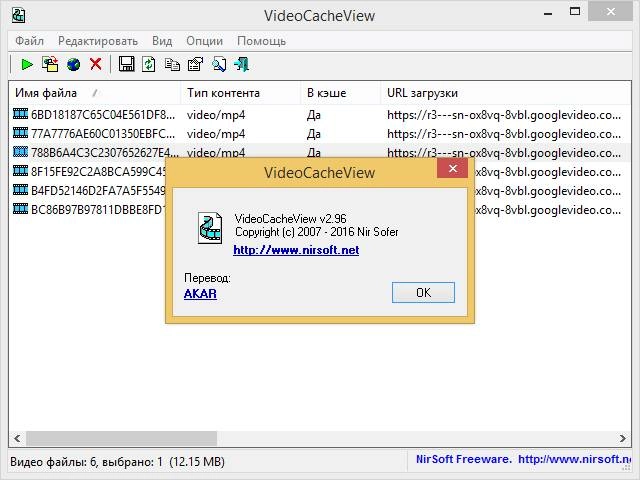Close the About dialog with the red X
640x480 pixels.
coord(452,168)
